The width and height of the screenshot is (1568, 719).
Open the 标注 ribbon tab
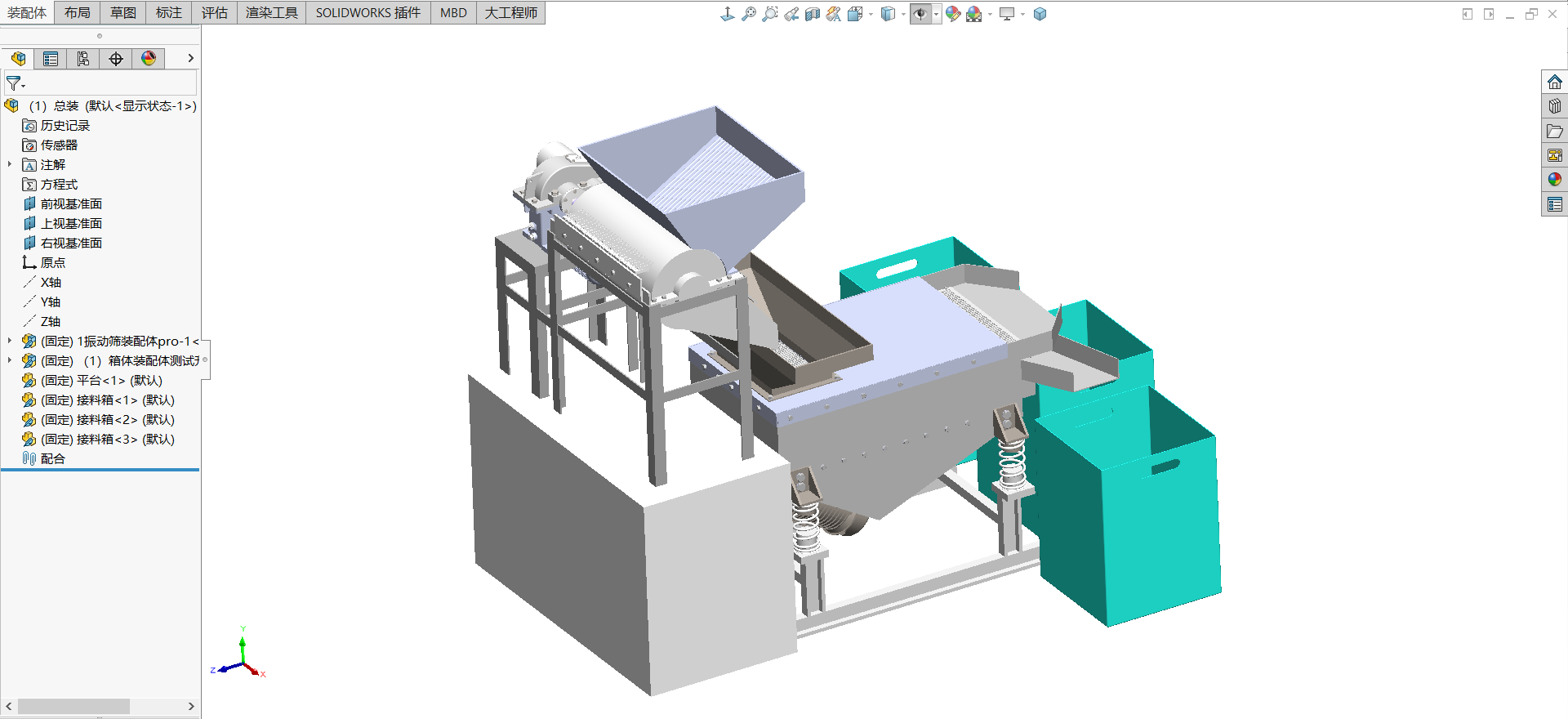click(169, 13)
